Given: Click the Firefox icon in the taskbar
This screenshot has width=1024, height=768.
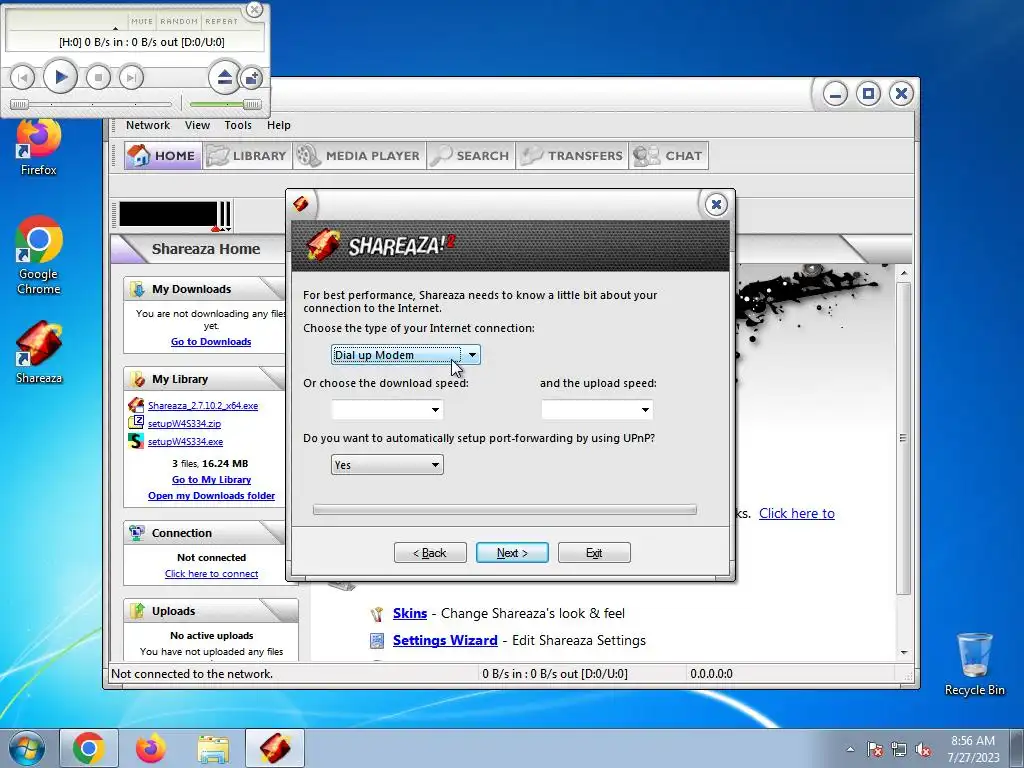Looking at the screenshot, I should tap(151, 748).
